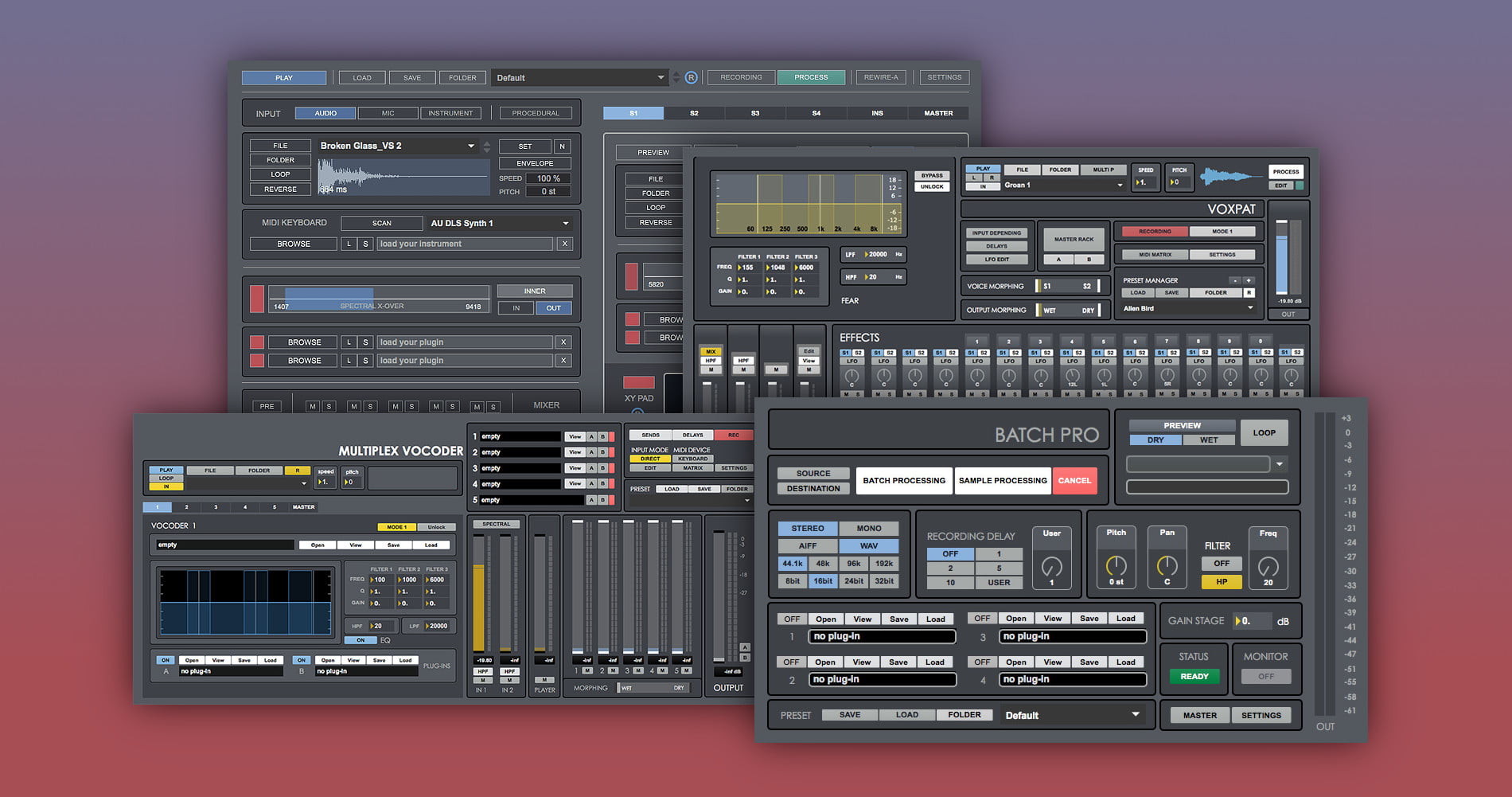Image resolution: width=1512 pixels, height=797 pixels.
Task: Toggle the Monitor OFF switch in Batch Pro
Action: [1265, 677]
